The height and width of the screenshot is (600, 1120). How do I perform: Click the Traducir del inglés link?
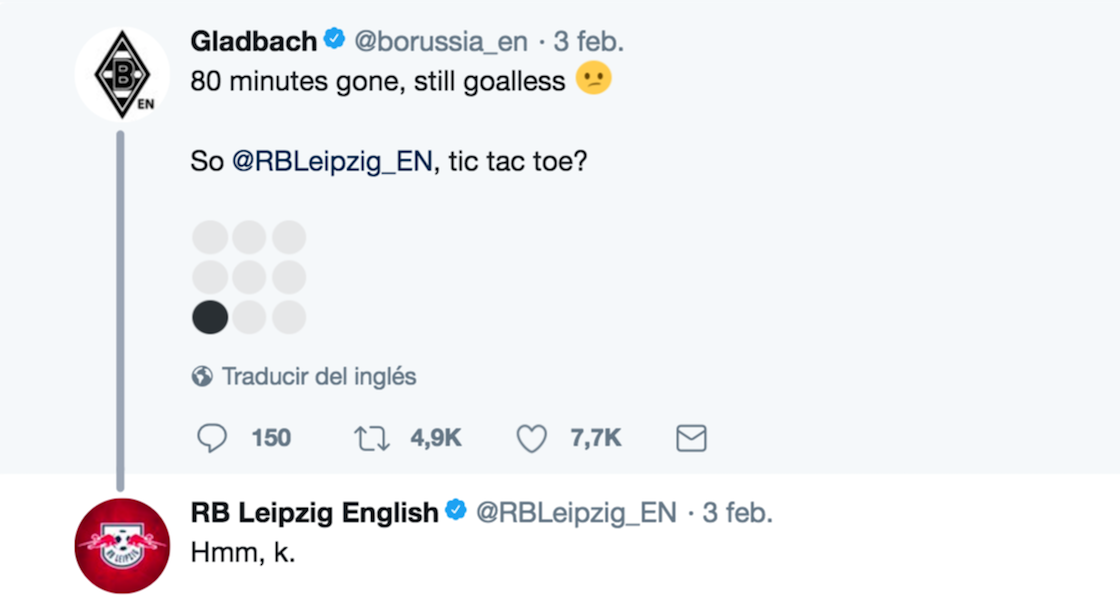pyautogui.click(x=318, y=377)
